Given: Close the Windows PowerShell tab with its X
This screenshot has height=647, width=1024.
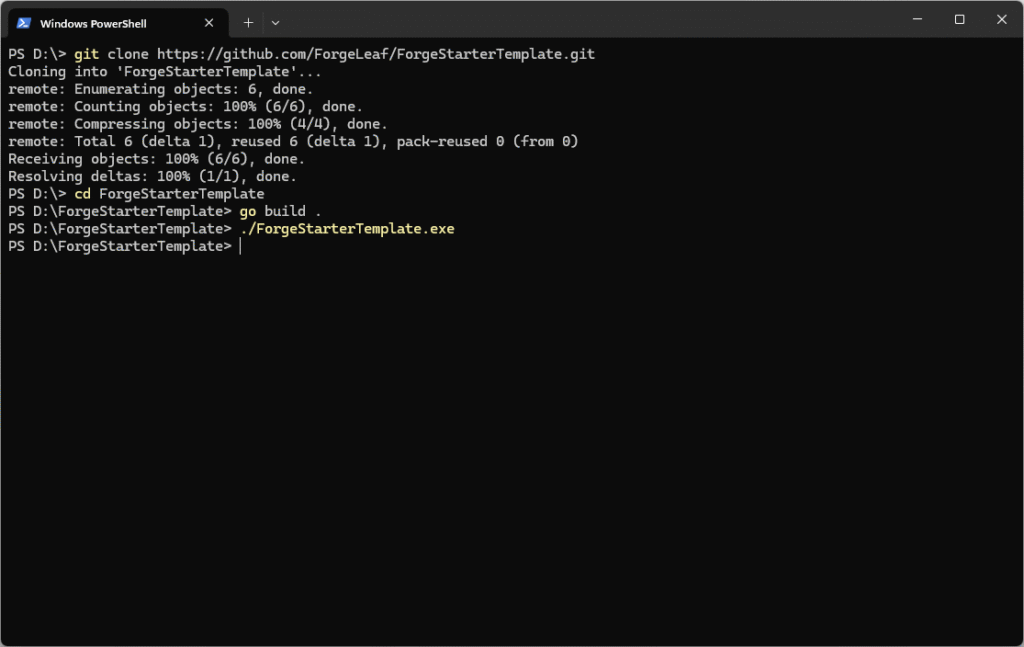Looking at the screenshot, I should (x=209, y=22).
